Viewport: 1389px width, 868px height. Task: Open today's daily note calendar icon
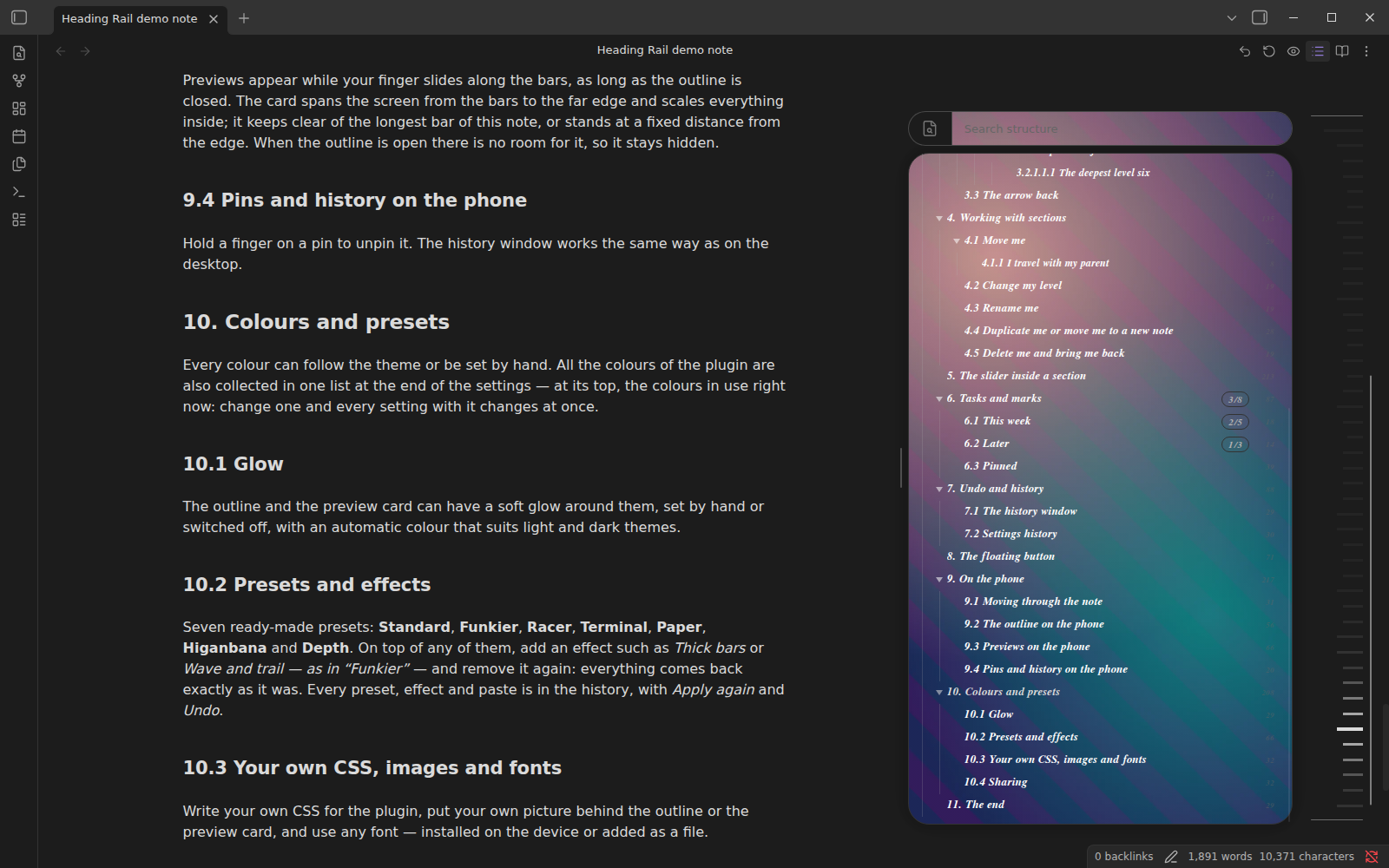19,136
